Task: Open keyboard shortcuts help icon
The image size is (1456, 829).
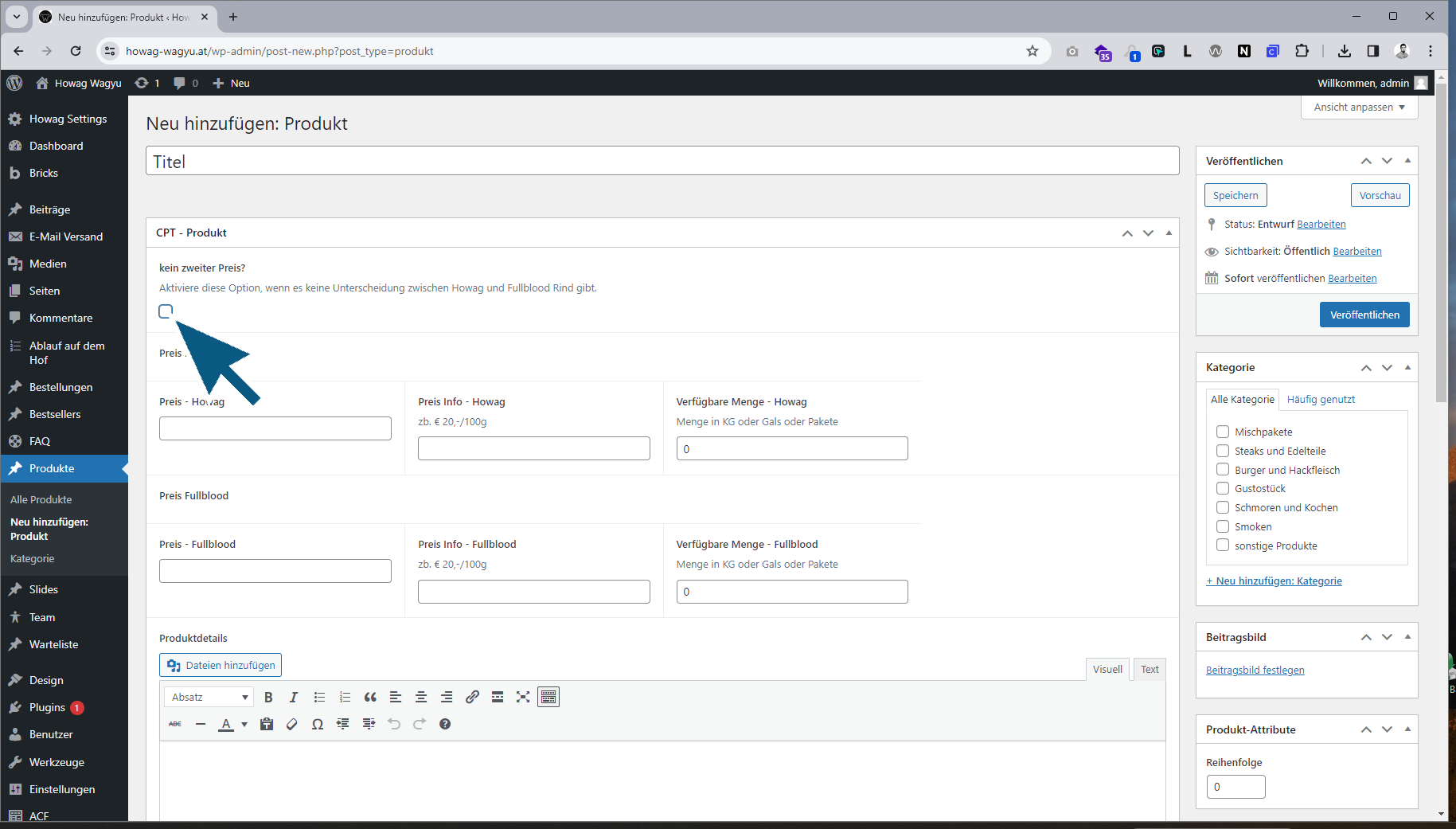Action: click(x=445, y=724)
